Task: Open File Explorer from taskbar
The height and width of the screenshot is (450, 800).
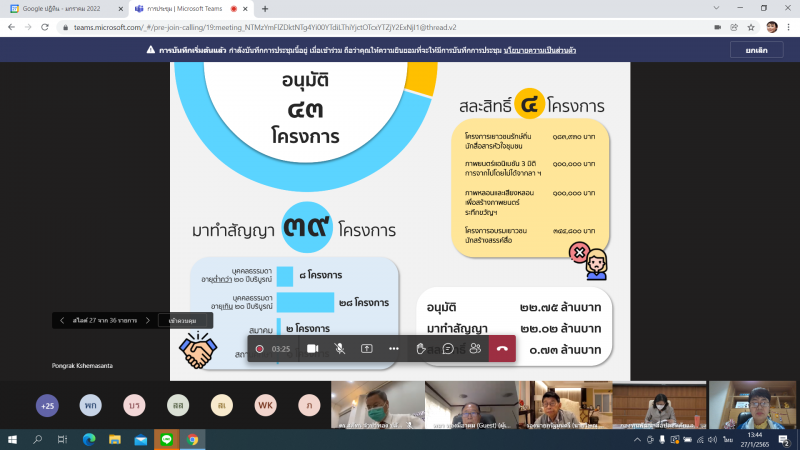Action: (x=115, y=439)
